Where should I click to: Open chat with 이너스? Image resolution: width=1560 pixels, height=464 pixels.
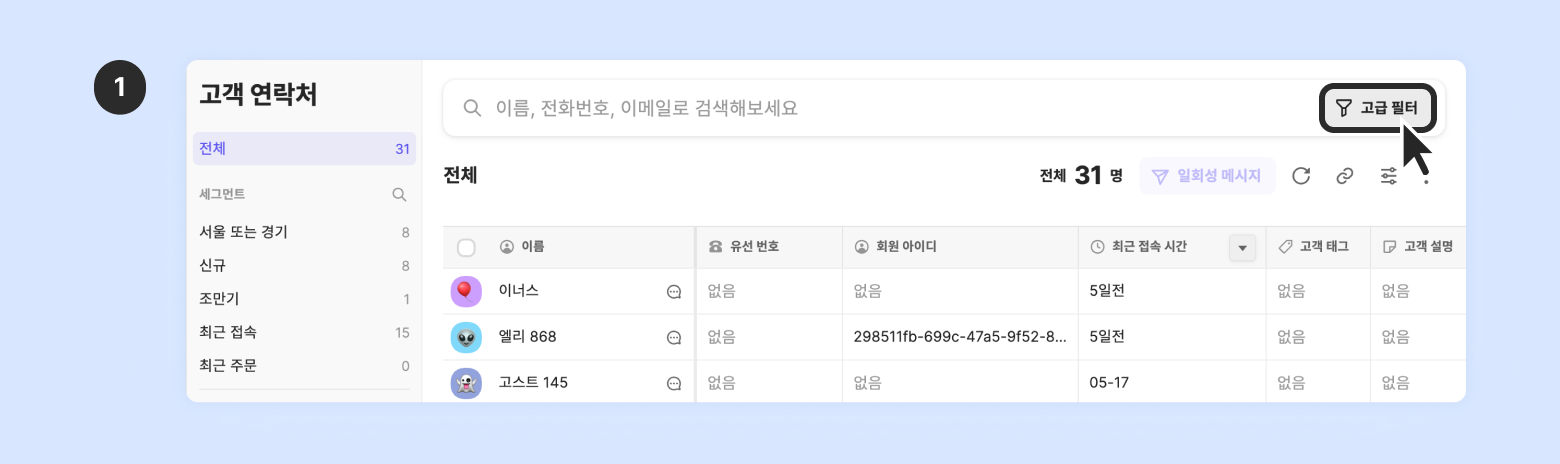674,292
